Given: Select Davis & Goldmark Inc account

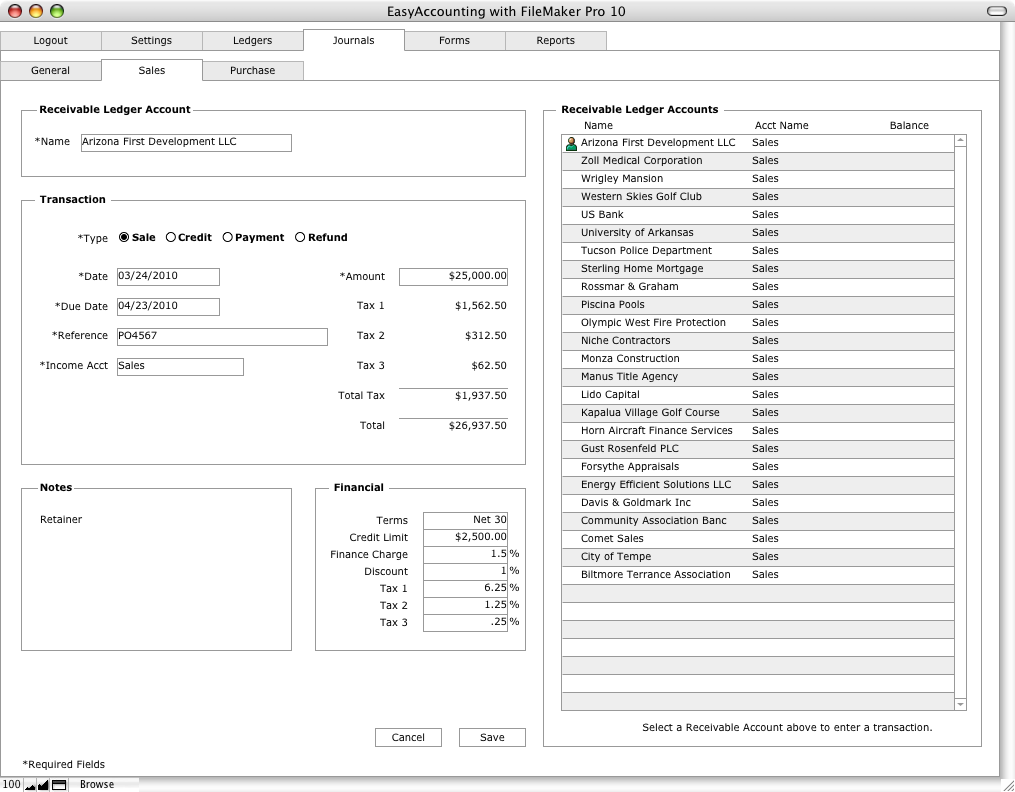Looking at the screenshot, I should tap(758, 503).
